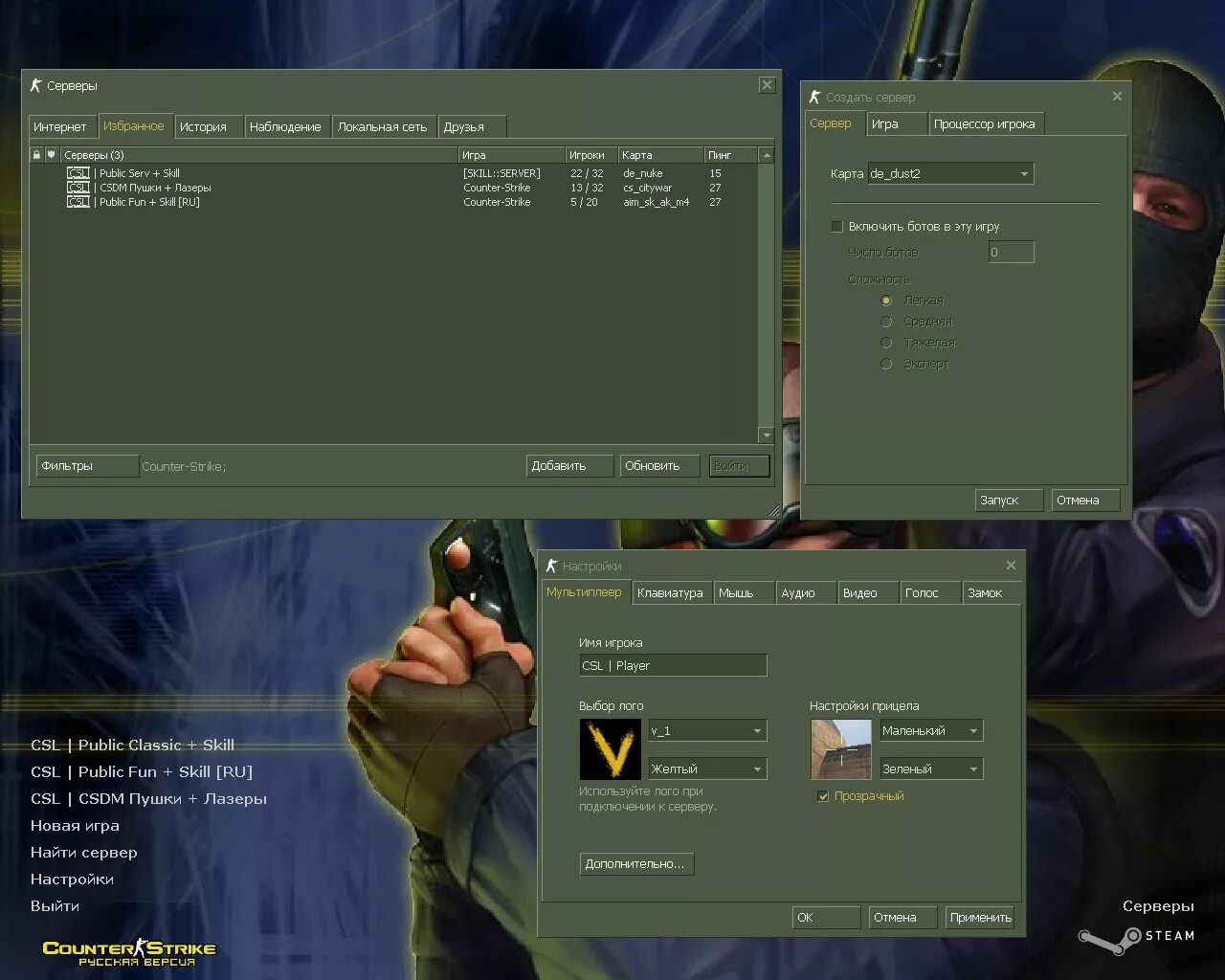Switch to the Интернет tab
The height and width of the screenshot is (980, 1225).
click(60, 126)
